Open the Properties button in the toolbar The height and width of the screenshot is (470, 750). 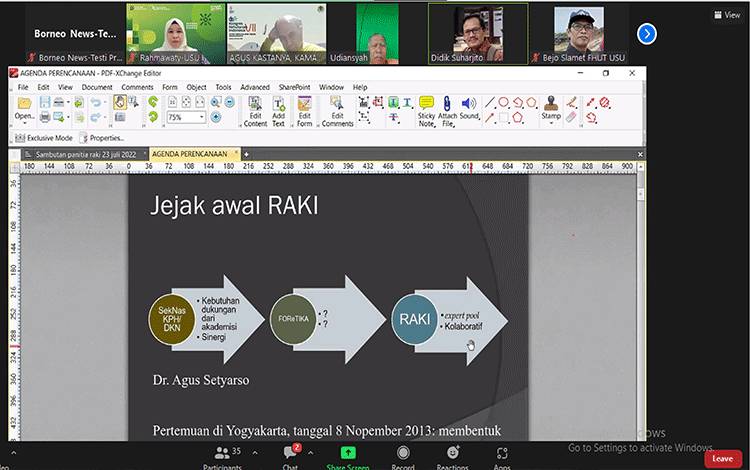[102, 138]
